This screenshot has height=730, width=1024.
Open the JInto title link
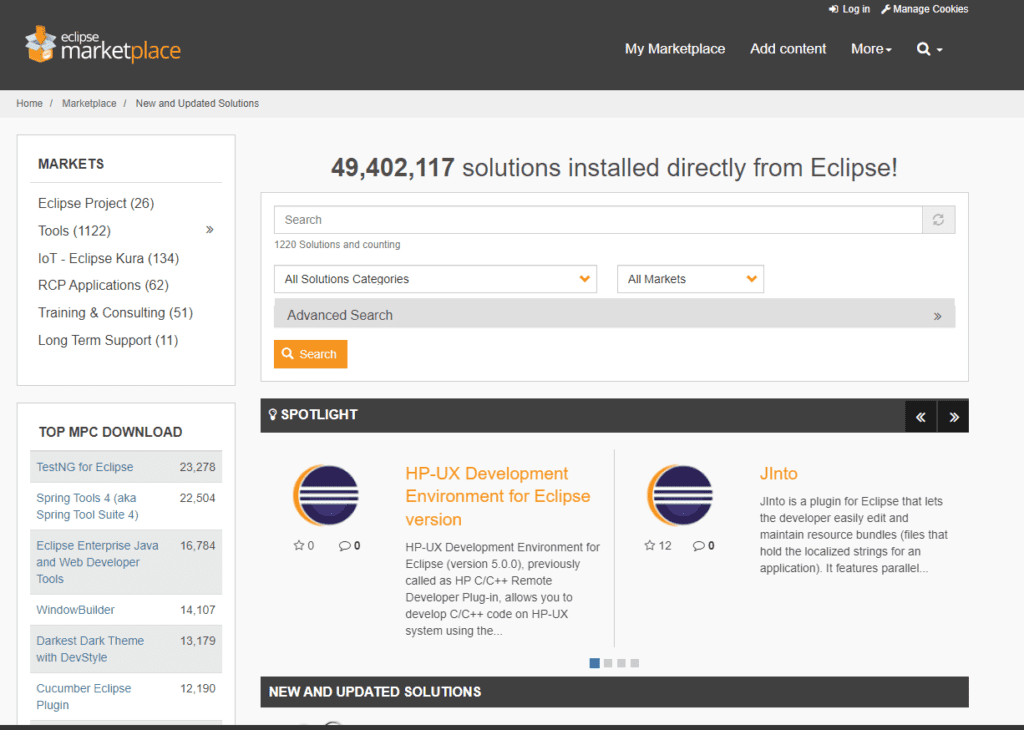[x=778, y=473]
